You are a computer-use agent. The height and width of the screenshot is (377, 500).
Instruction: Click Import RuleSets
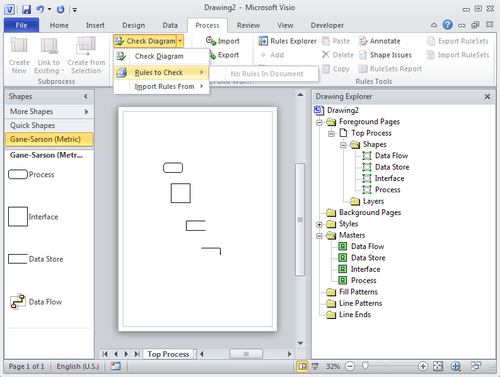point(458,55)
